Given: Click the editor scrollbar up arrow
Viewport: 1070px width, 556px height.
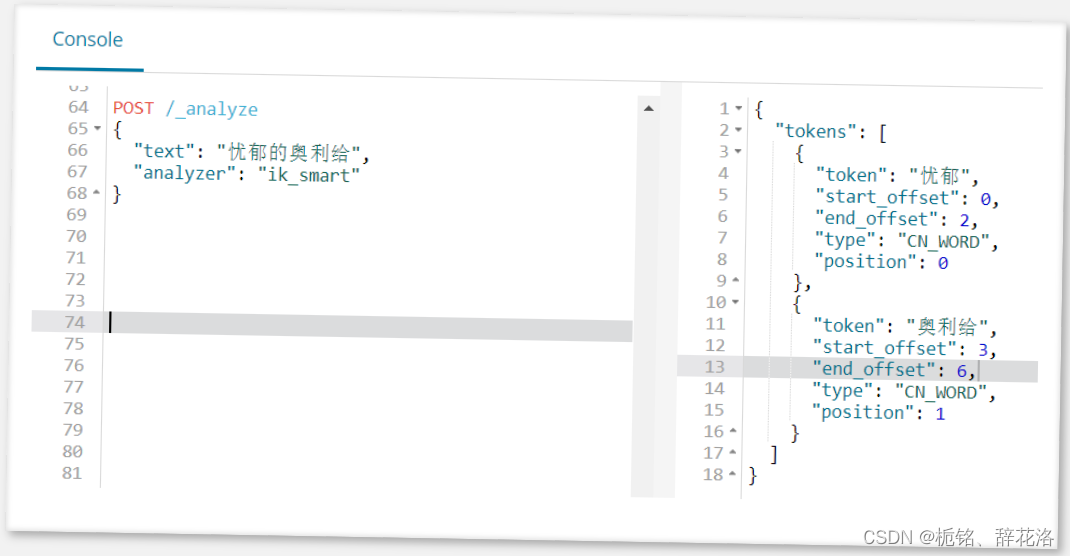Looking at the screenshot, I should [x=649, y=108].
